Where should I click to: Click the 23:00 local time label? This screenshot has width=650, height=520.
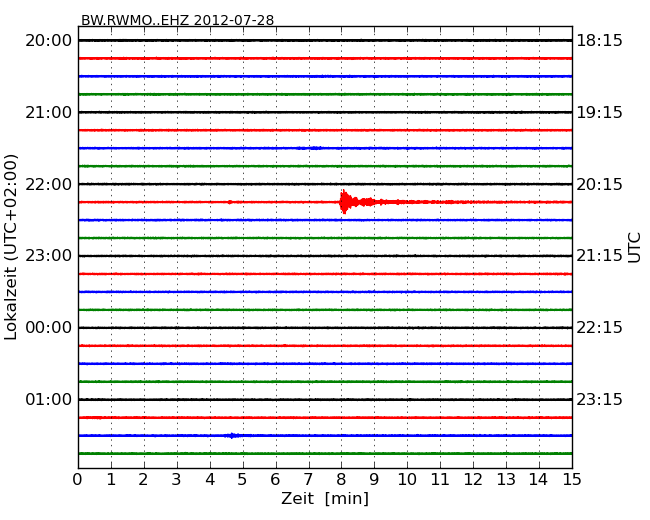point(49,256)
